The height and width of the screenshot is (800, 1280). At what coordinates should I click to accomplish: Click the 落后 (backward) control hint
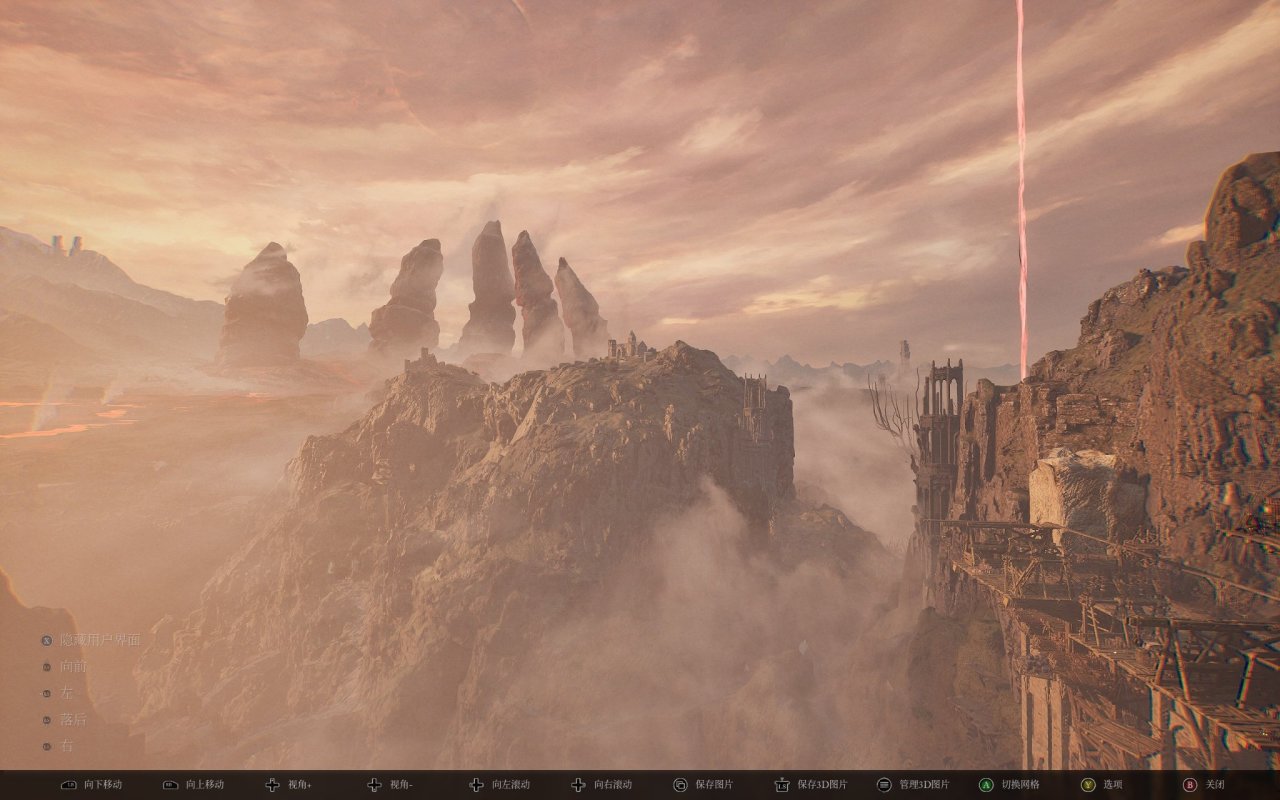click(64, 719)
